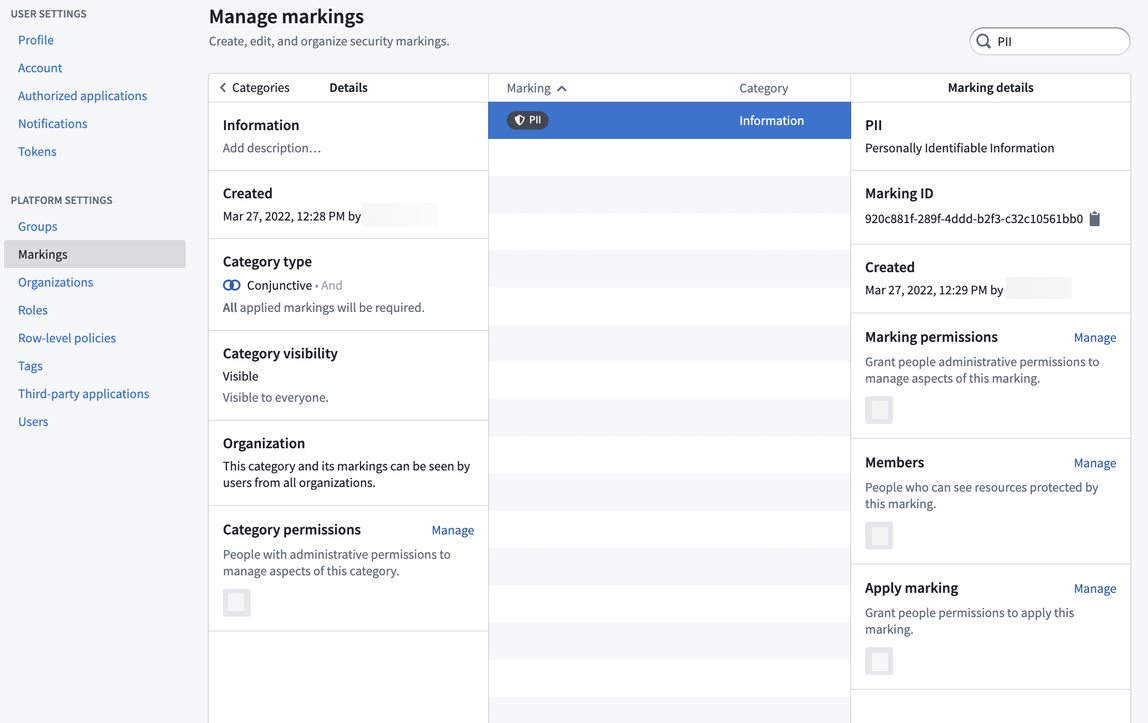This screenshot has width=1148, height=723.
Task: Go to Roles settings
Action: click(33, 310)
